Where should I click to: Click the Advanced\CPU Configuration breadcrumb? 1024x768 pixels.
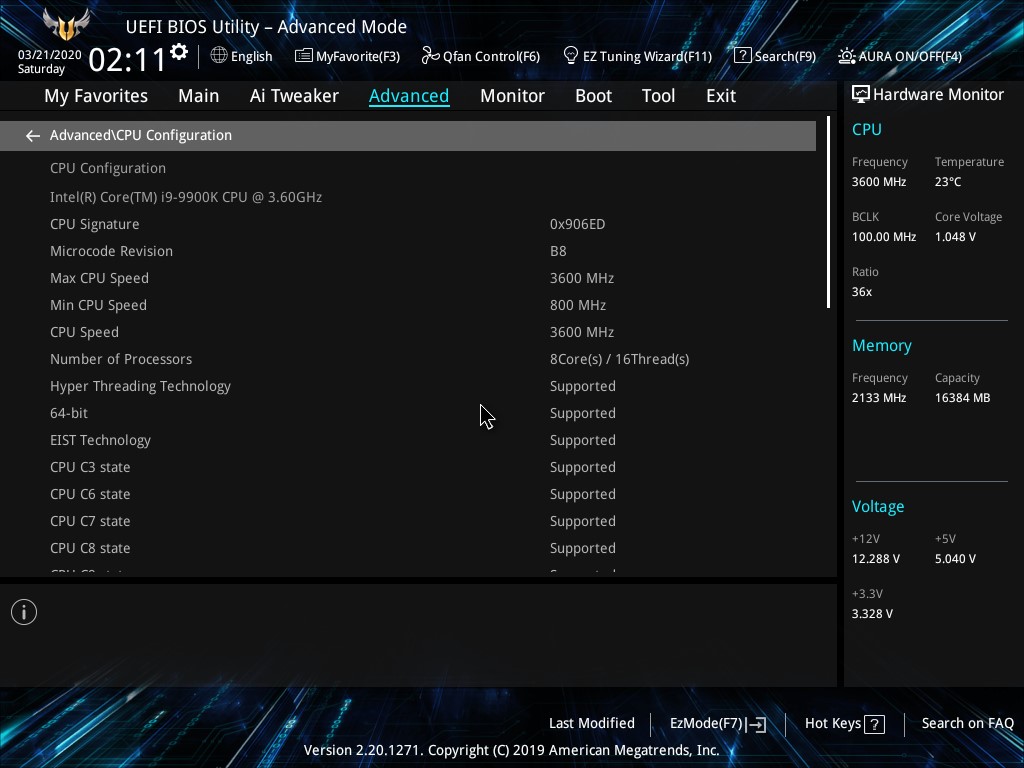coord(140,135)
